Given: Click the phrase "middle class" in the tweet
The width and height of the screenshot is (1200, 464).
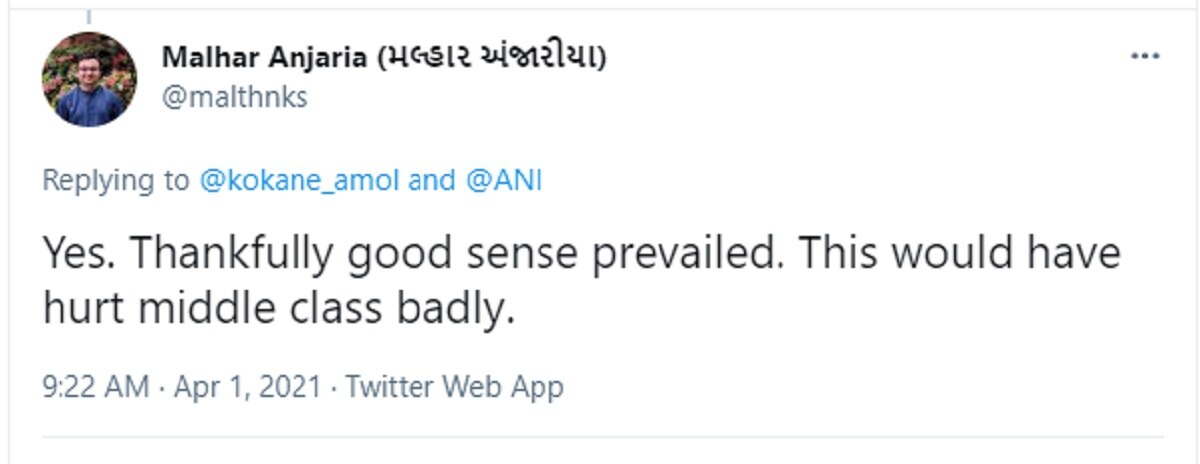Looking at the screenshot, I should click(x=255, y=309).
